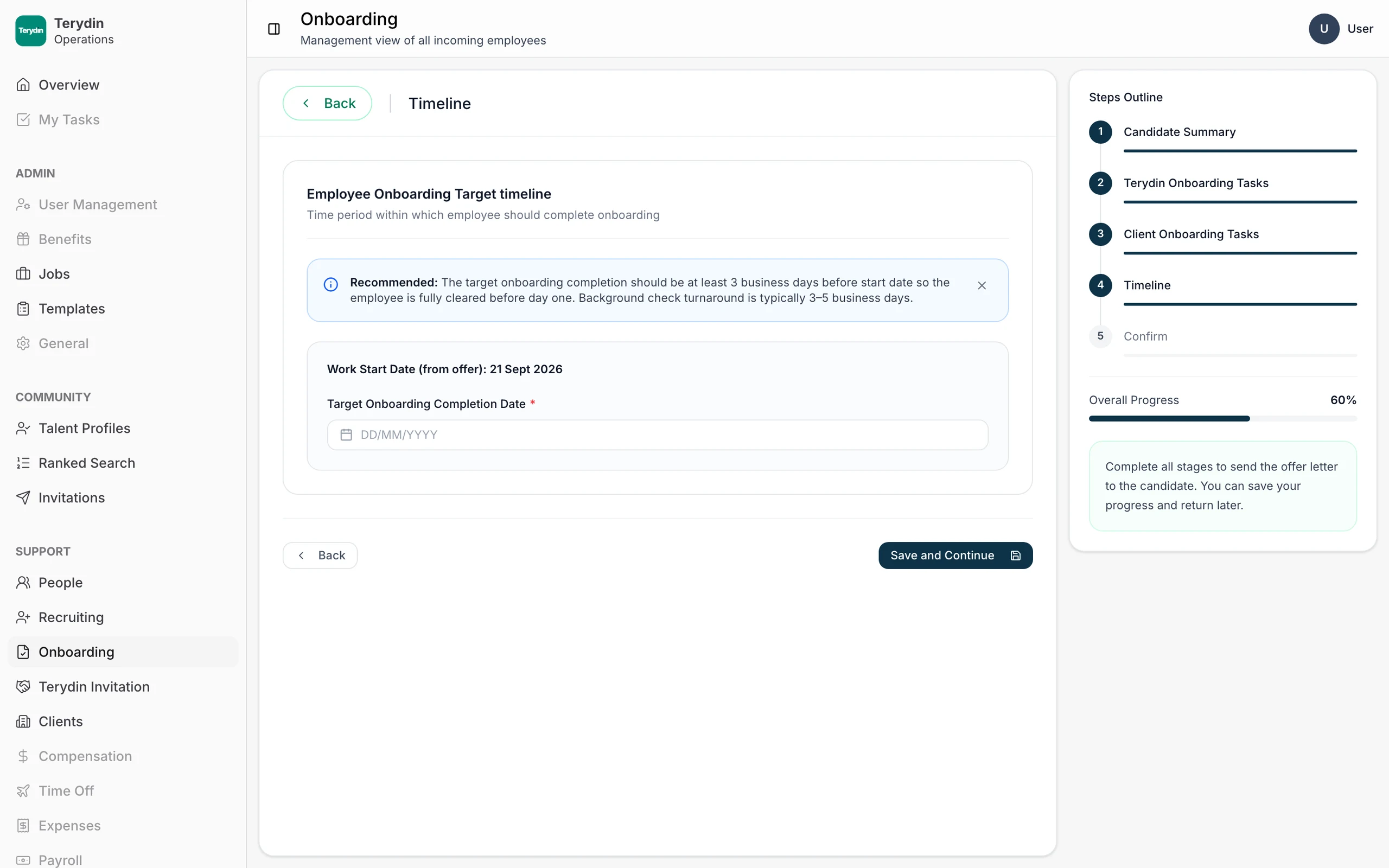Open Overview from the sidebar

coord(123,85)
